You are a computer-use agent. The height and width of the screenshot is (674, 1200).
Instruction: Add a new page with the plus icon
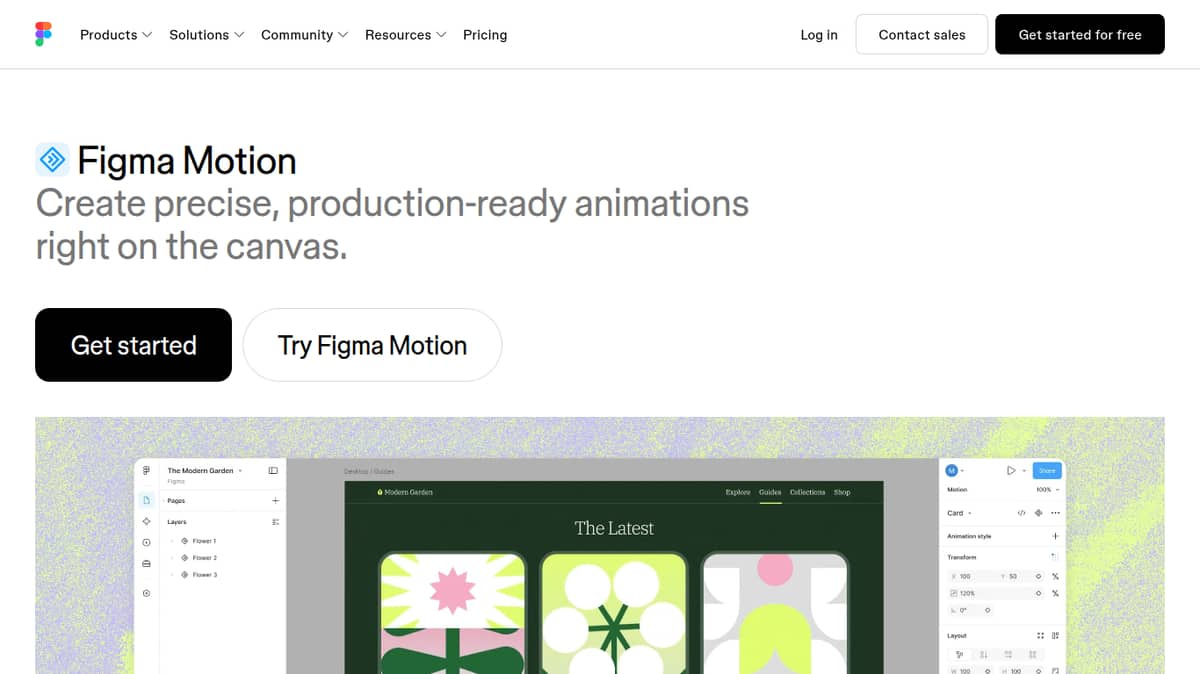tap(276, 501)
